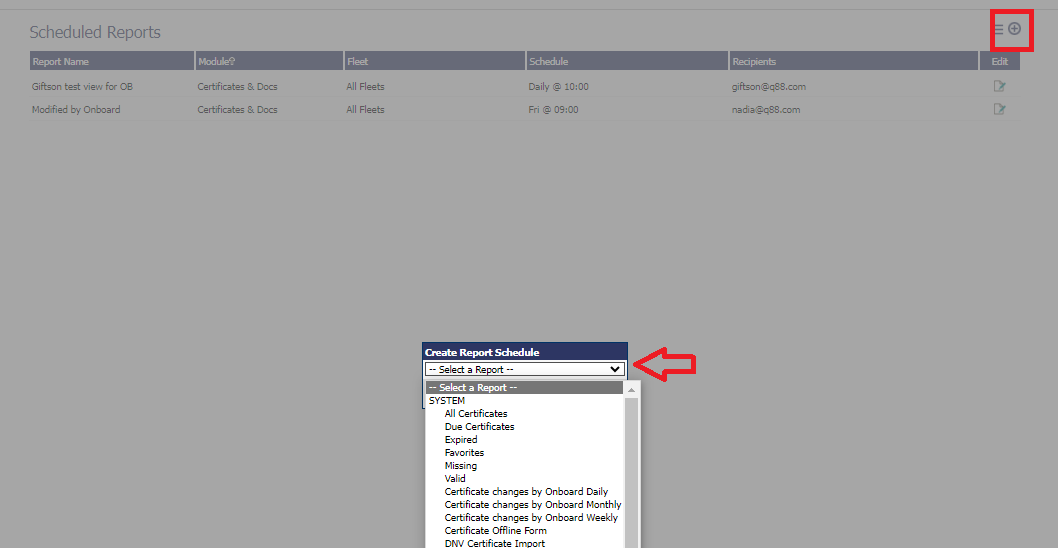Sort by Recipients column header
Image resolution: width=1058 pixels, height=548 pixels.
(x=854, y=61)
